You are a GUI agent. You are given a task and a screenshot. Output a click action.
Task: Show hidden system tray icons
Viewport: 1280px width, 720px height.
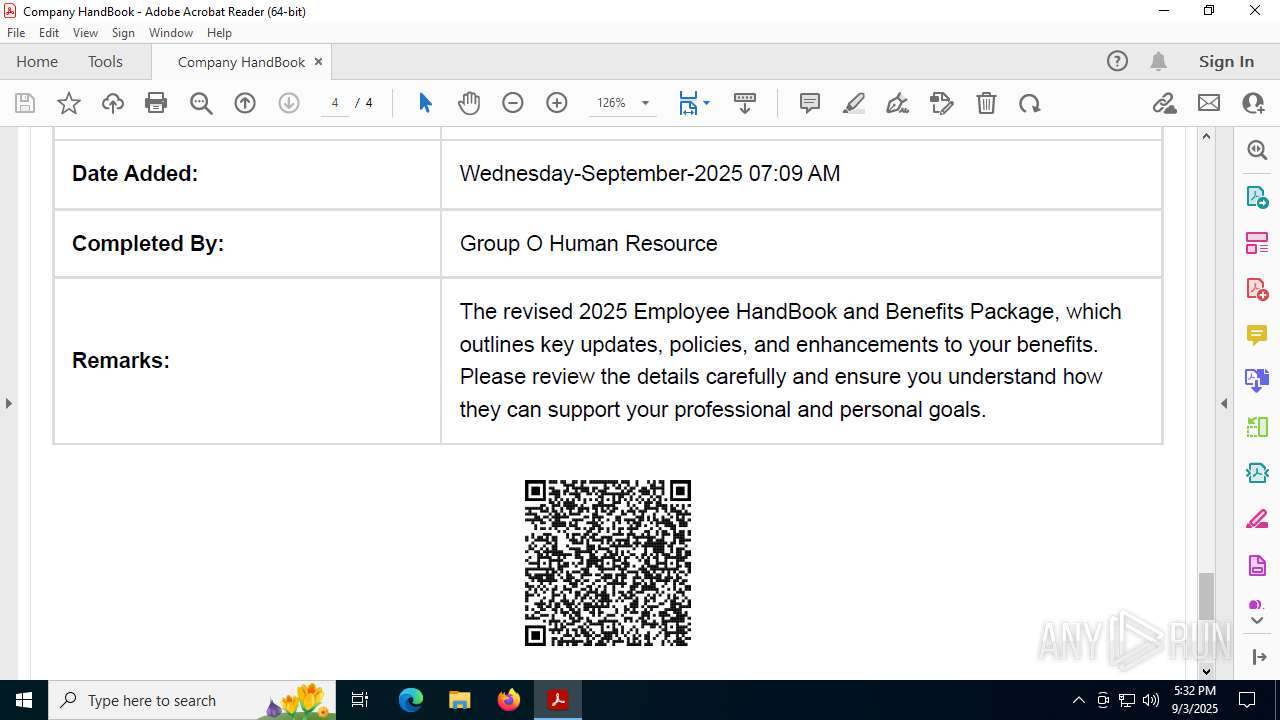[x=1078, y=700]
